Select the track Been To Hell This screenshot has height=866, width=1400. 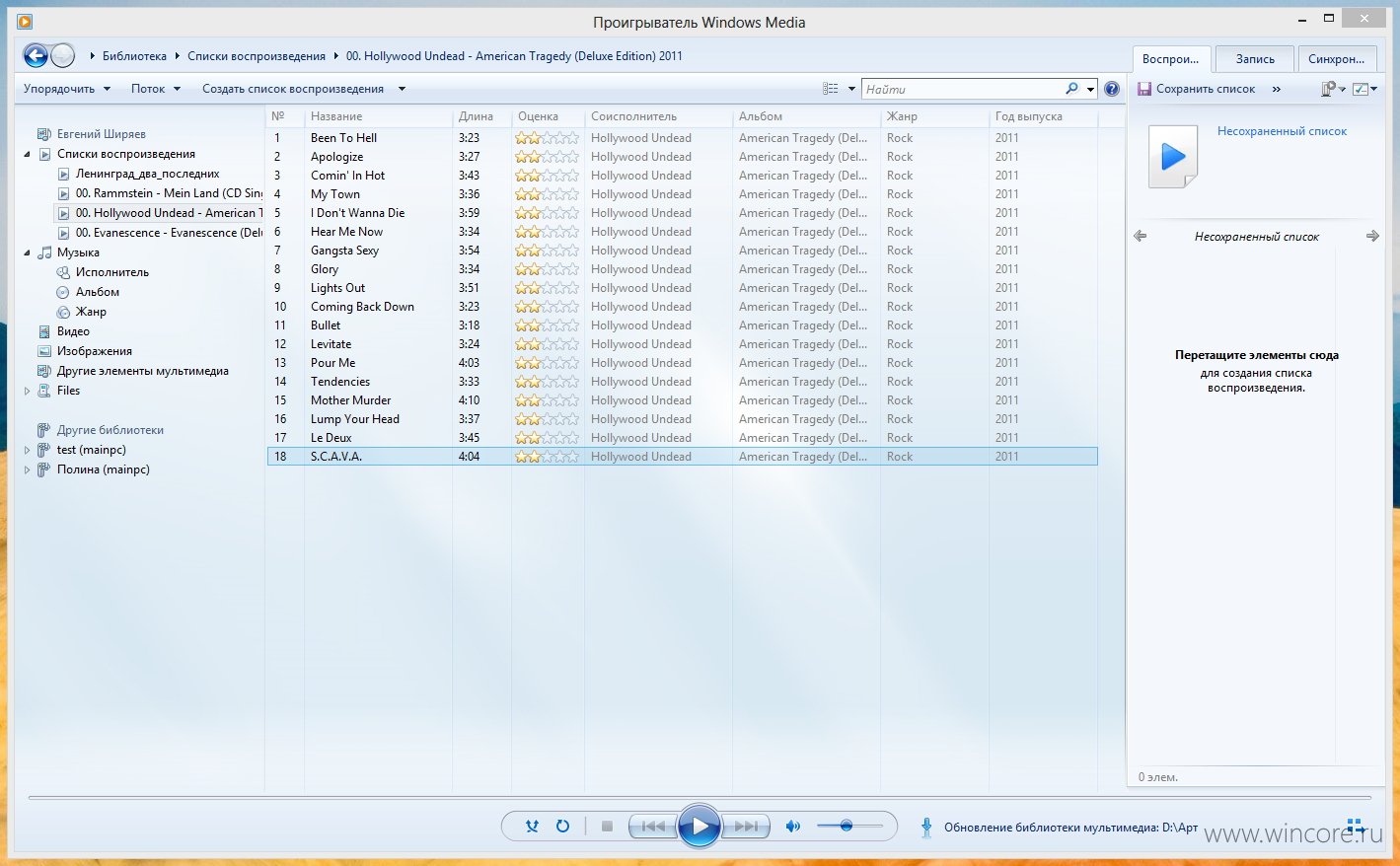343,138
